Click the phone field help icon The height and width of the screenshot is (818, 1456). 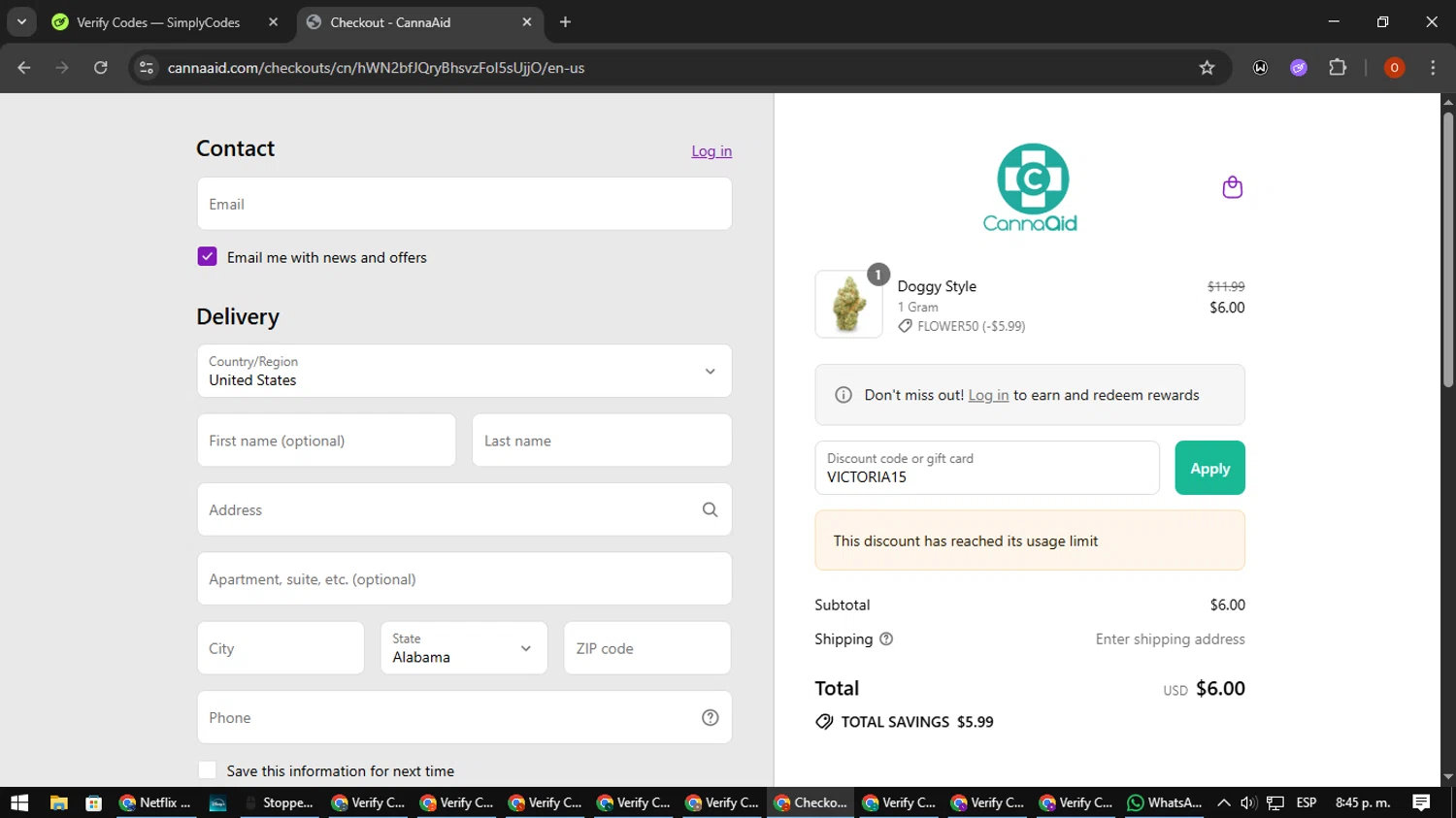tap(710, 717)
